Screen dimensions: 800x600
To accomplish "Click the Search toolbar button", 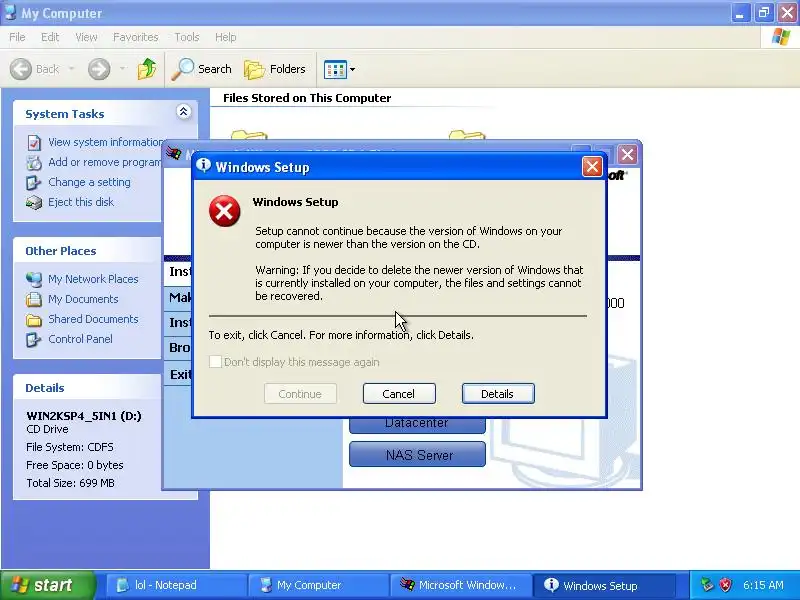I will 202,69.
